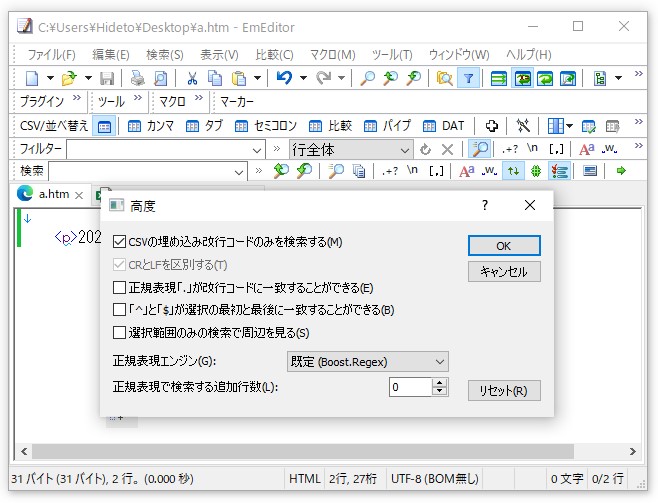Open the 編集(E) menu
Image resolution: width=658 pixels, height=503 pixels.
(x=111, y=55)
